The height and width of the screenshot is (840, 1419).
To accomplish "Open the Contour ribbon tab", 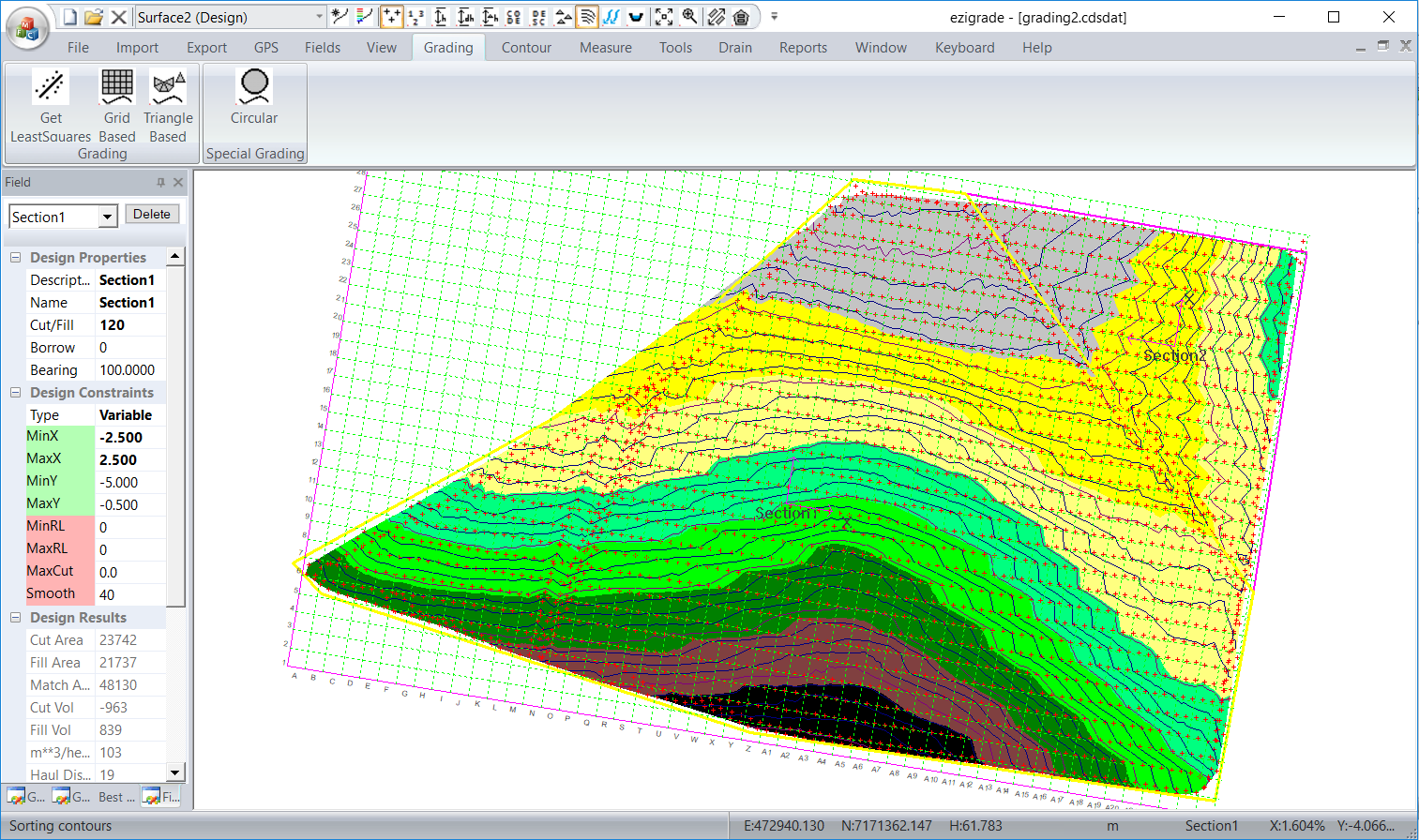I will point(526,48).
